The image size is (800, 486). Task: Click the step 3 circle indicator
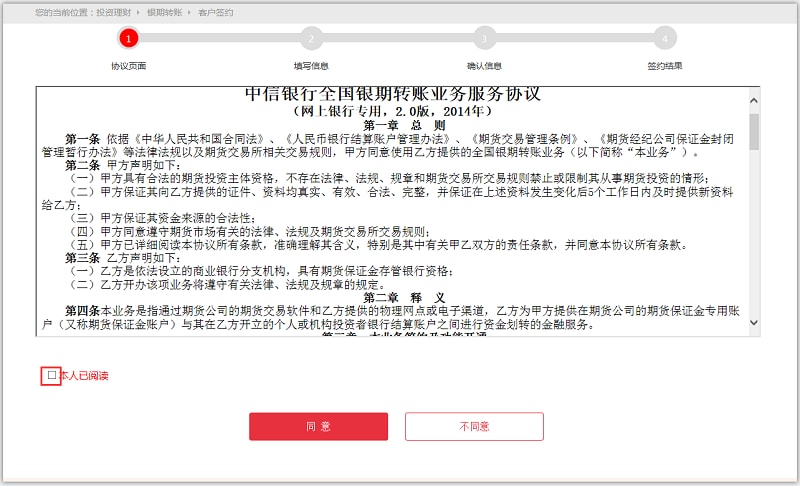[485, 38]
